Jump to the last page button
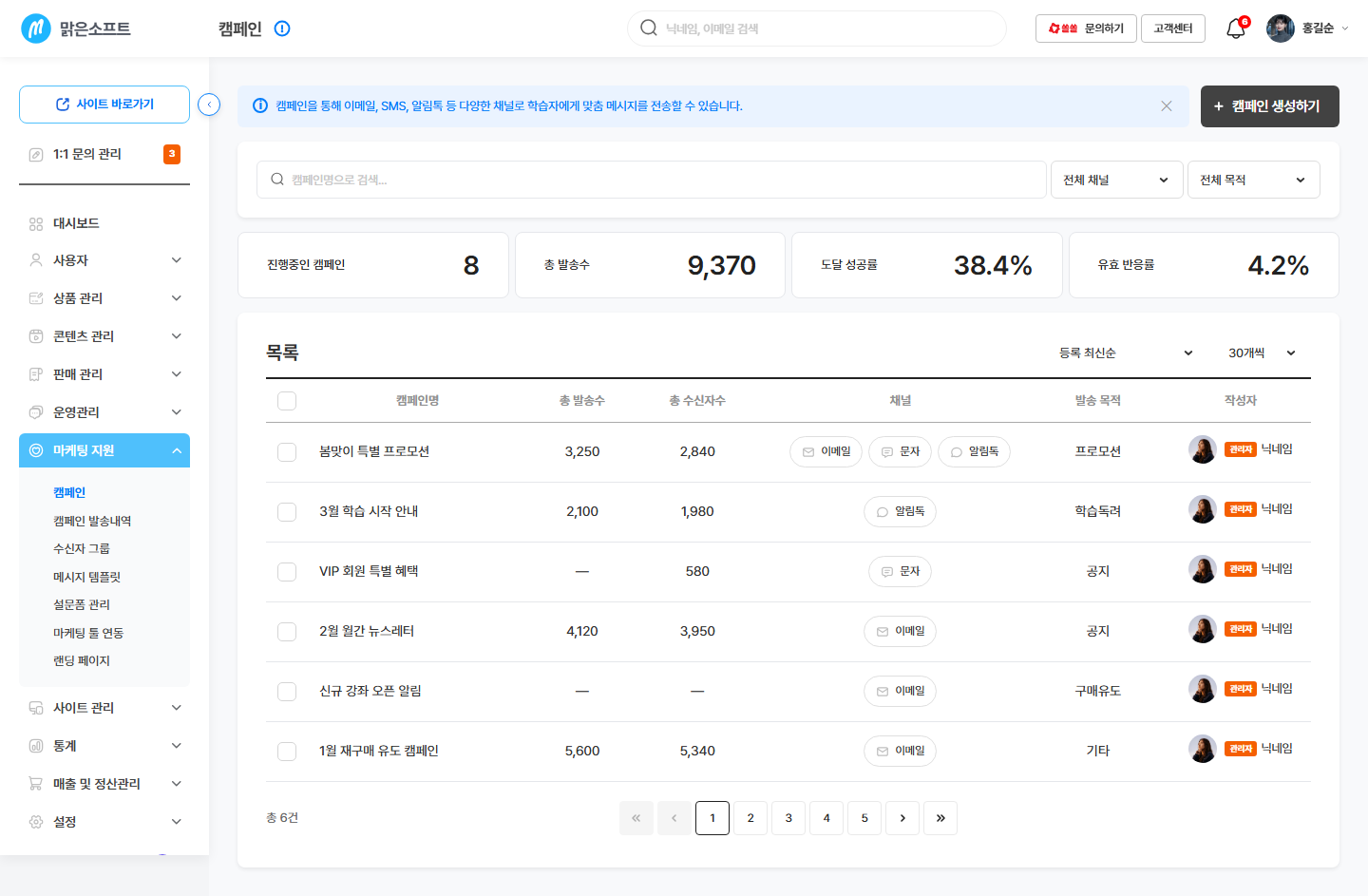 940,818
